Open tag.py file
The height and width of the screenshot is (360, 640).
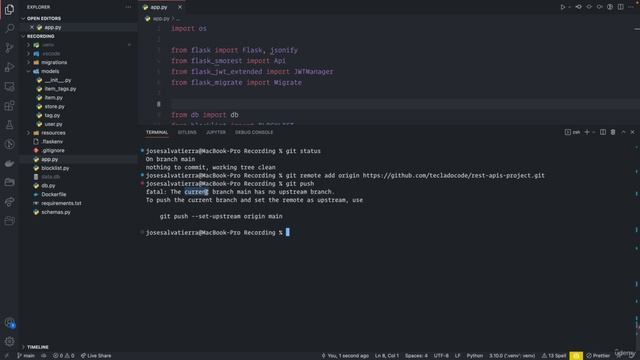(52, 116)
